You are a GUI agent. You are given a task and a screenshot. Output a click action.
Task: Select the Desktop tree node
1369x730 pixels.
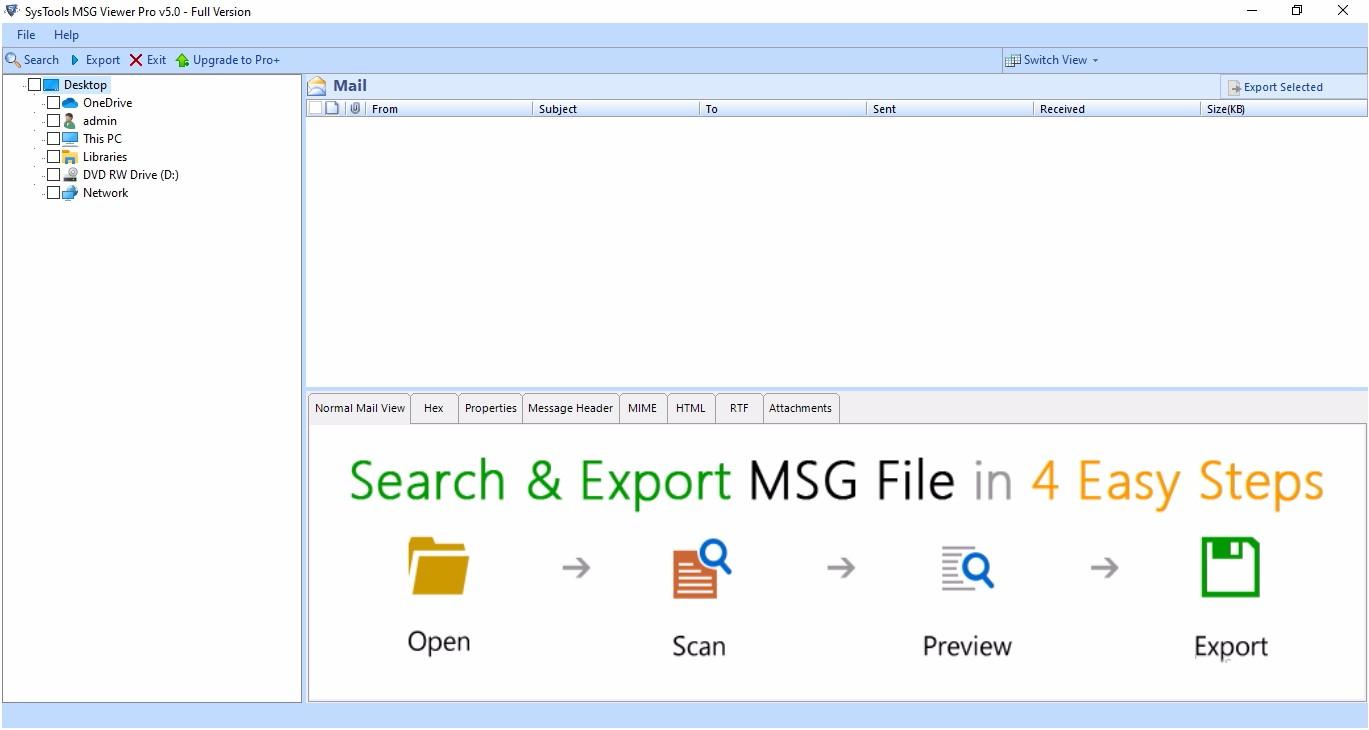[85, 85]
